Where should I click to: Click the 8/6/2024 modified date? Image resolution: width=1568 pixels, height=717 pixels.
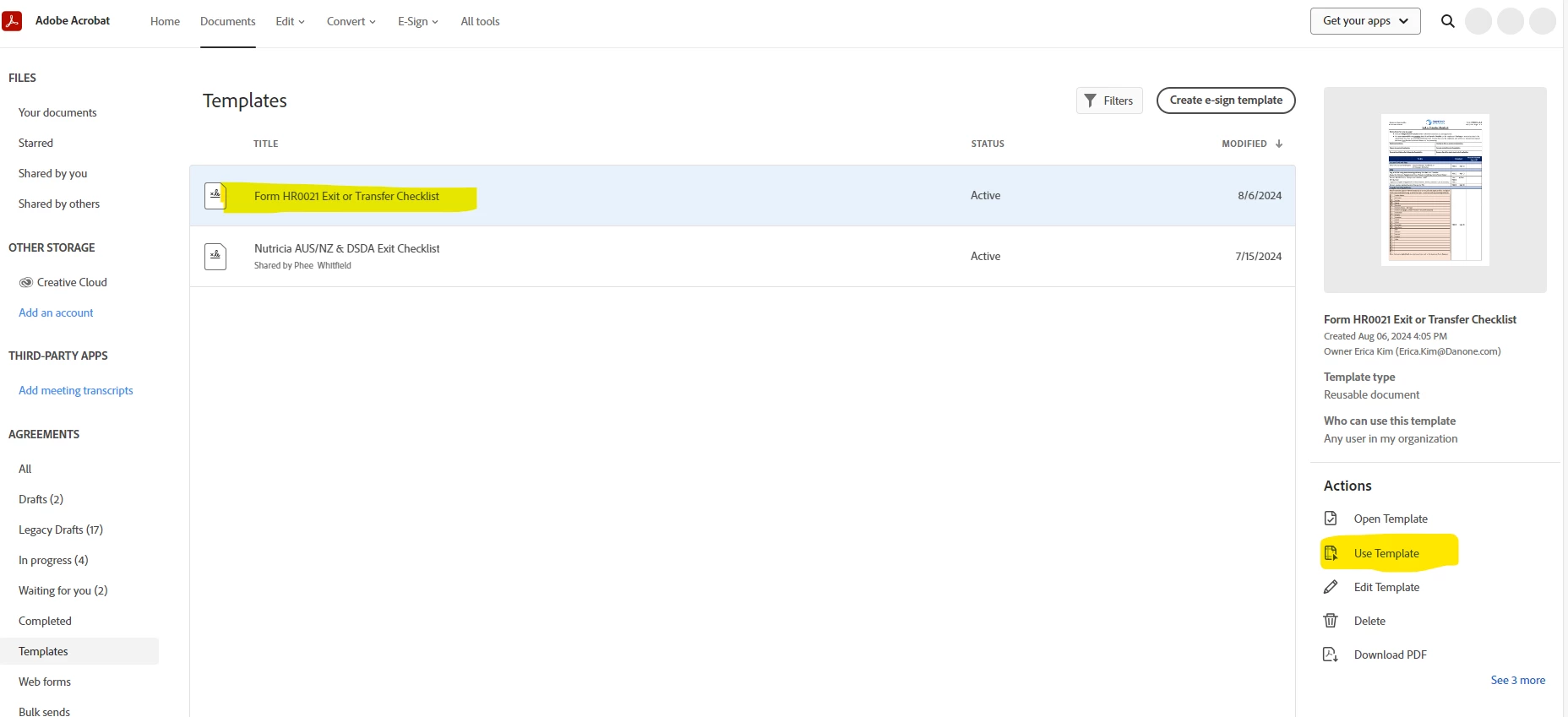(1260, 195)
